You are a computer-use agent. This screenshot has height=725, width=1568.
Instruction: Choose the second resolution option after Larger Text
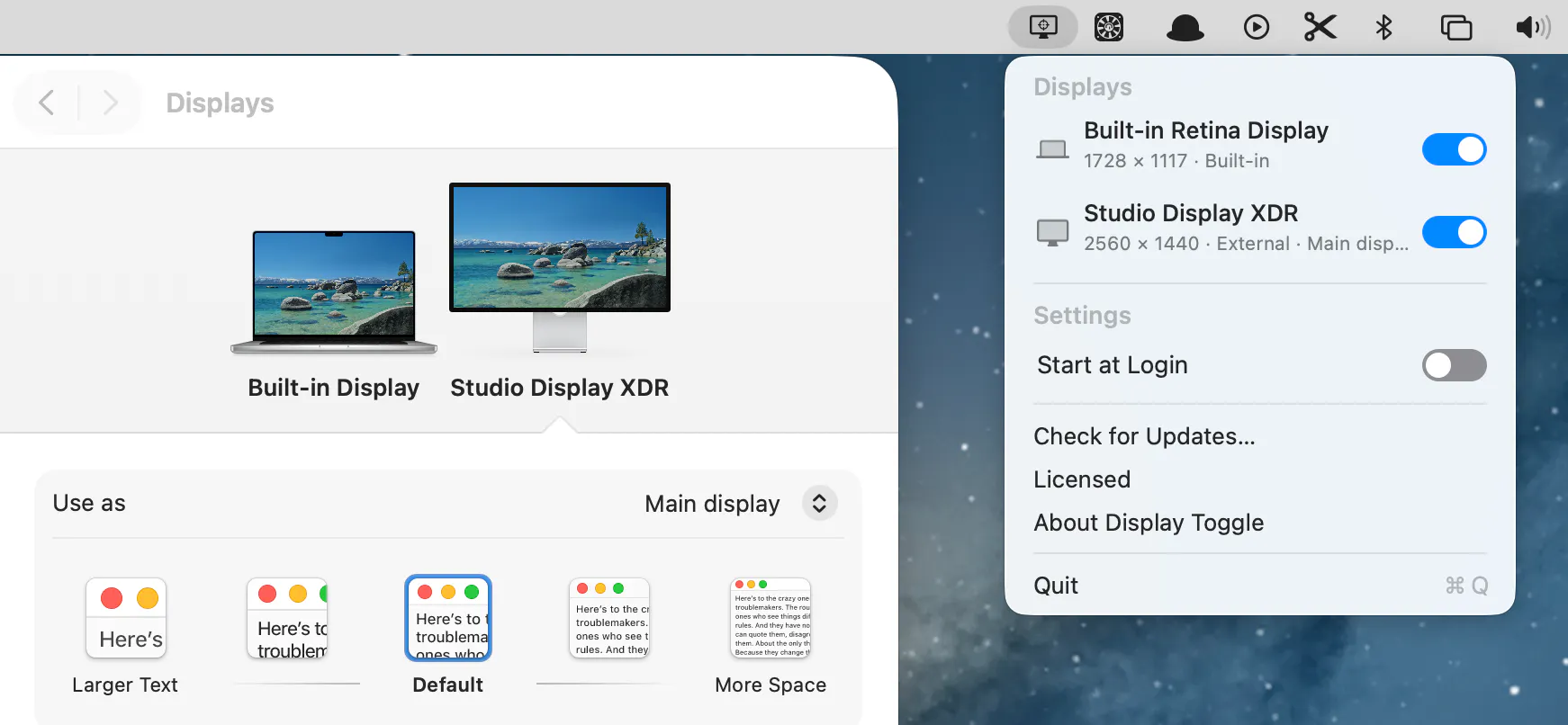click(x=287, y=617)
